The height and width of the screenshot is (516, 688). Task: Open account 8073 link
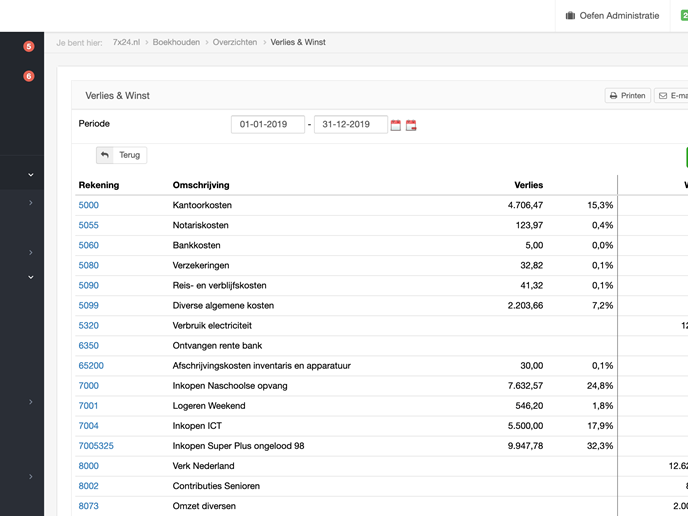(x=89, y=506)
